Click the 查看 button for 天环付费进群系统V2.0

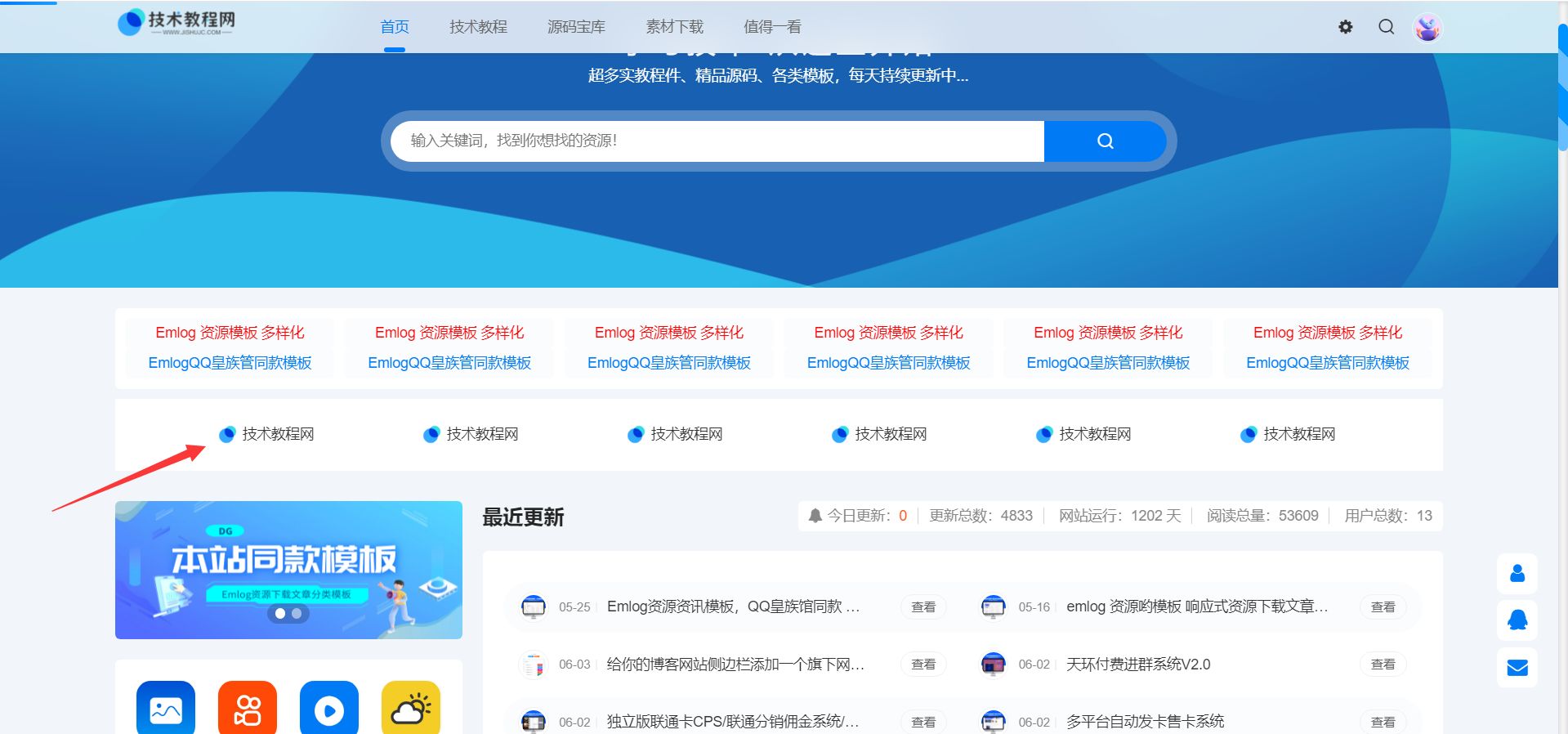1383,665
